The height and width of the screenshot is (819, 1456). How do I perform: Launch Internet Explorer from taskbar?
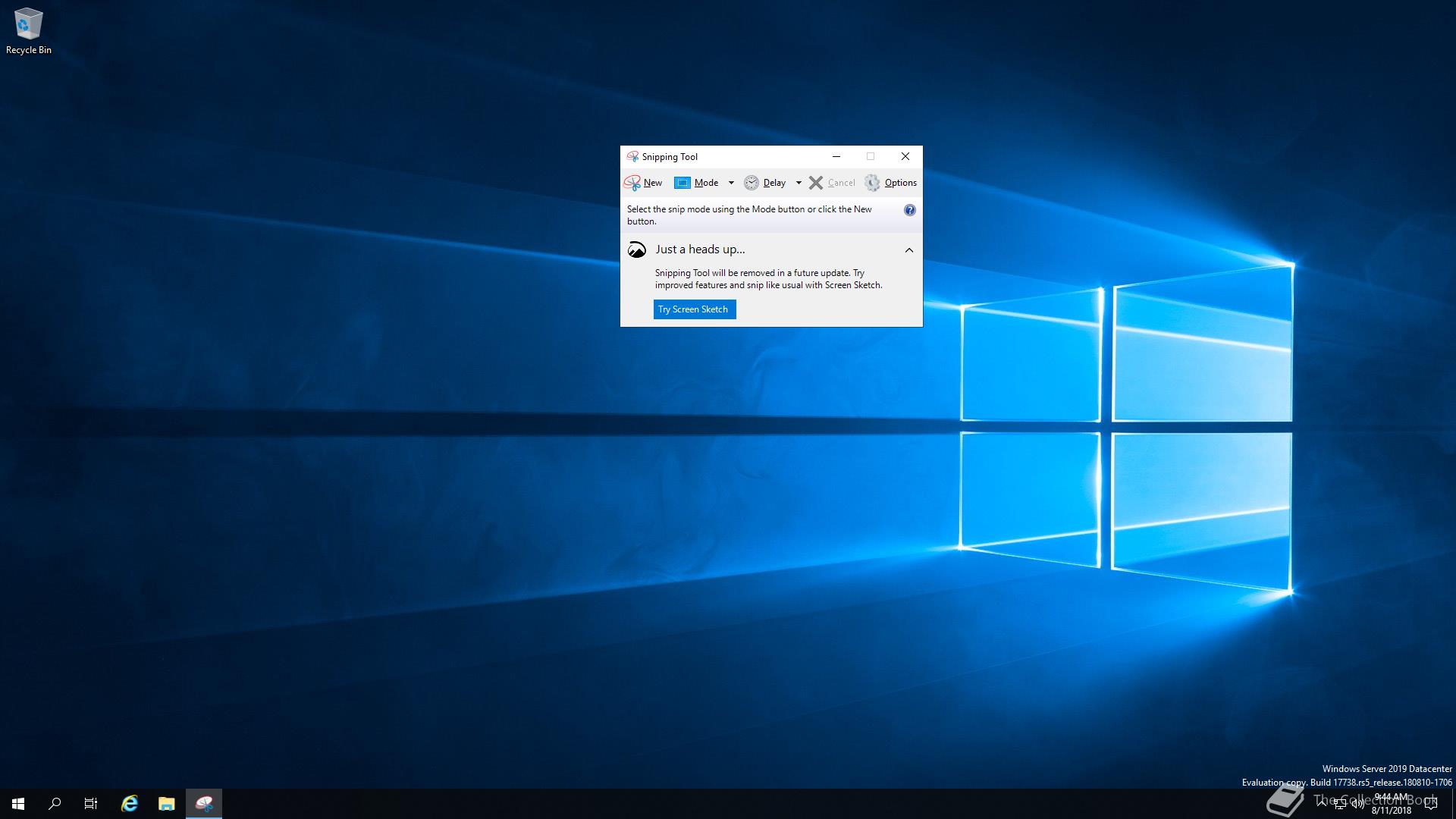click(130, 804)
